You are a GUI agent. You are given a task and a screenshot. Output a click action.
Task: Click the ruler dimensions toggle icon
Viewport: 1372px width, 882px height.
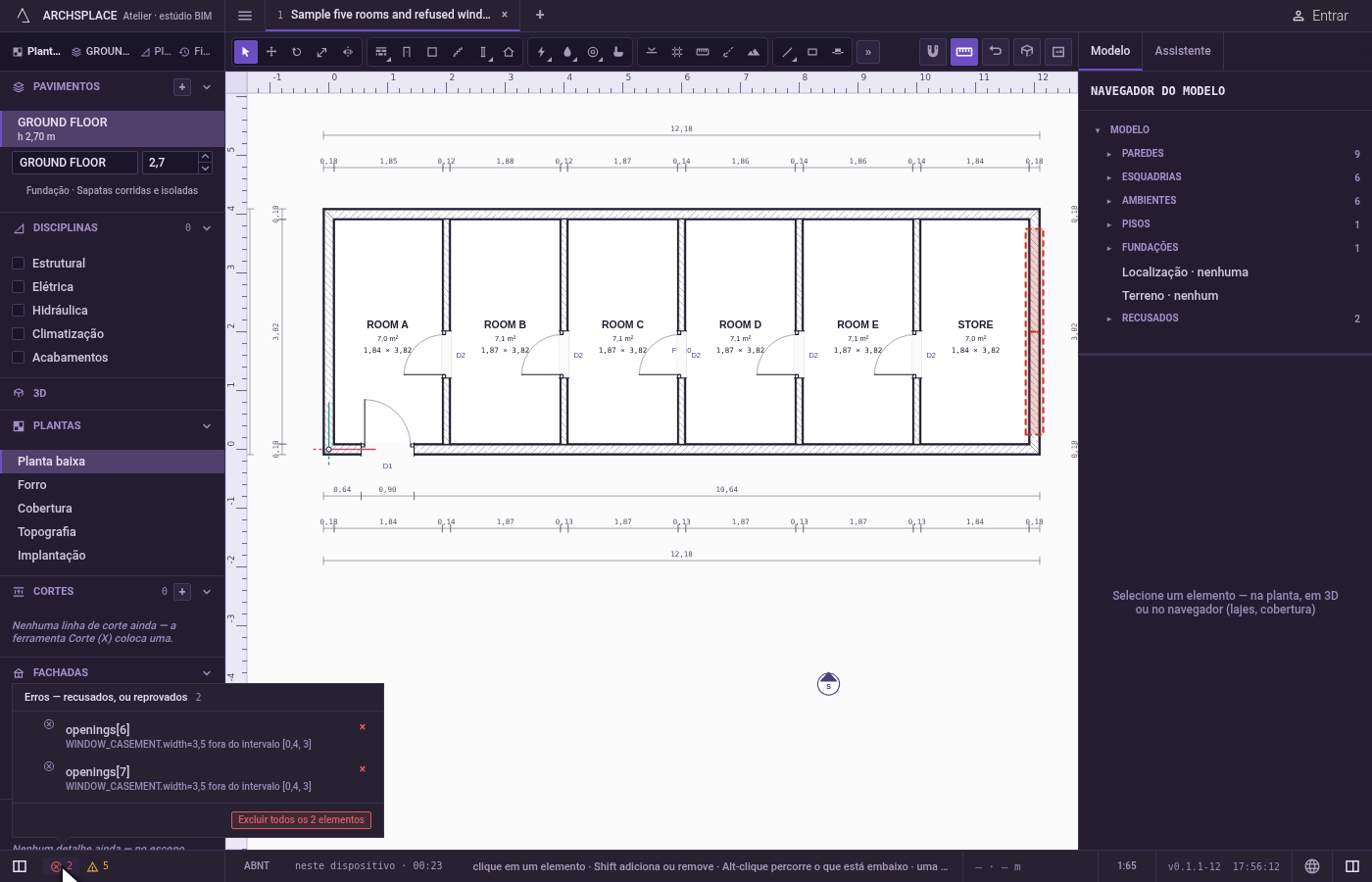pos(964,51)
